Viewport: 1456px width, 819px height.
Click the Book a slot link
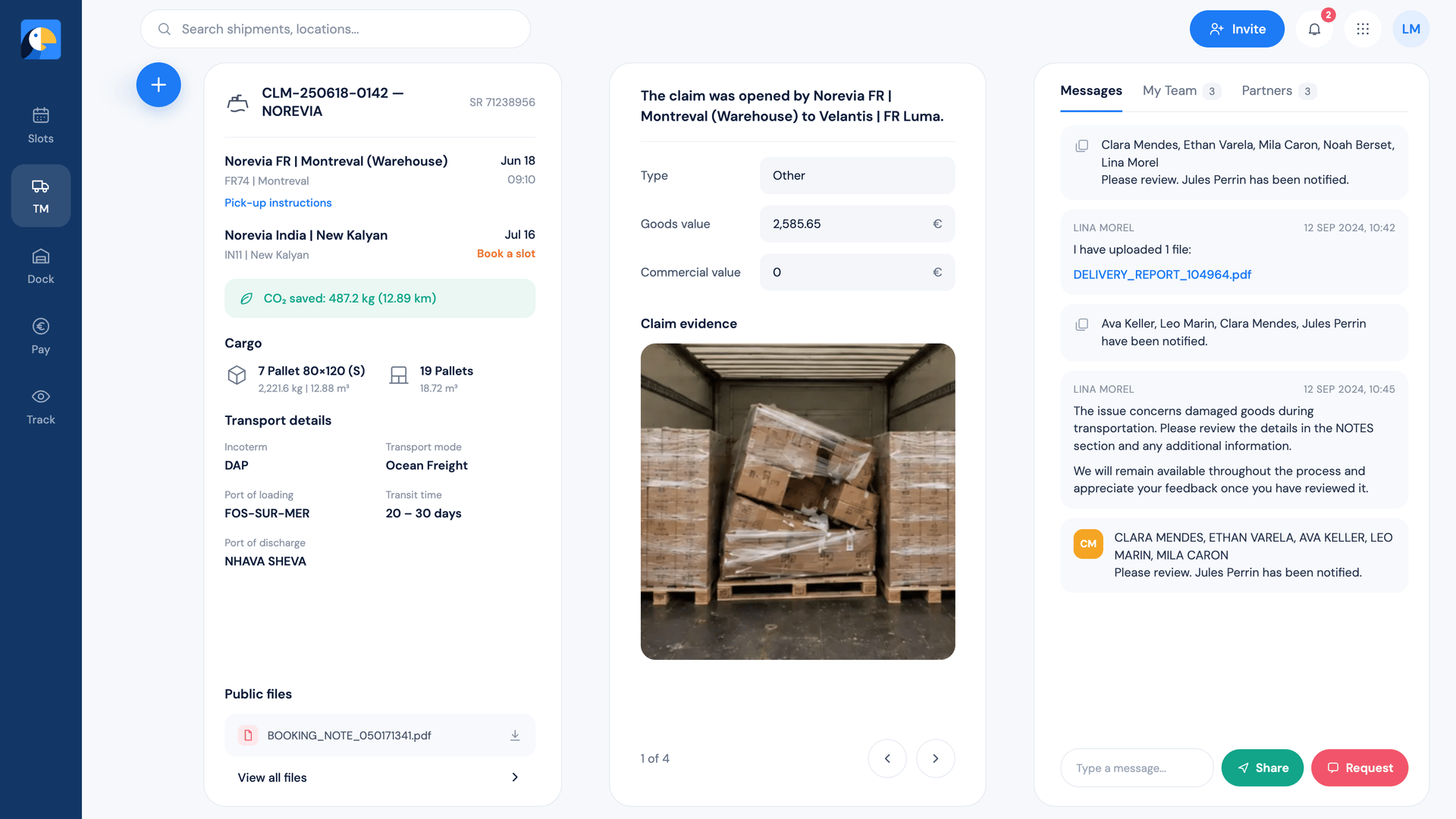(506, 253)
